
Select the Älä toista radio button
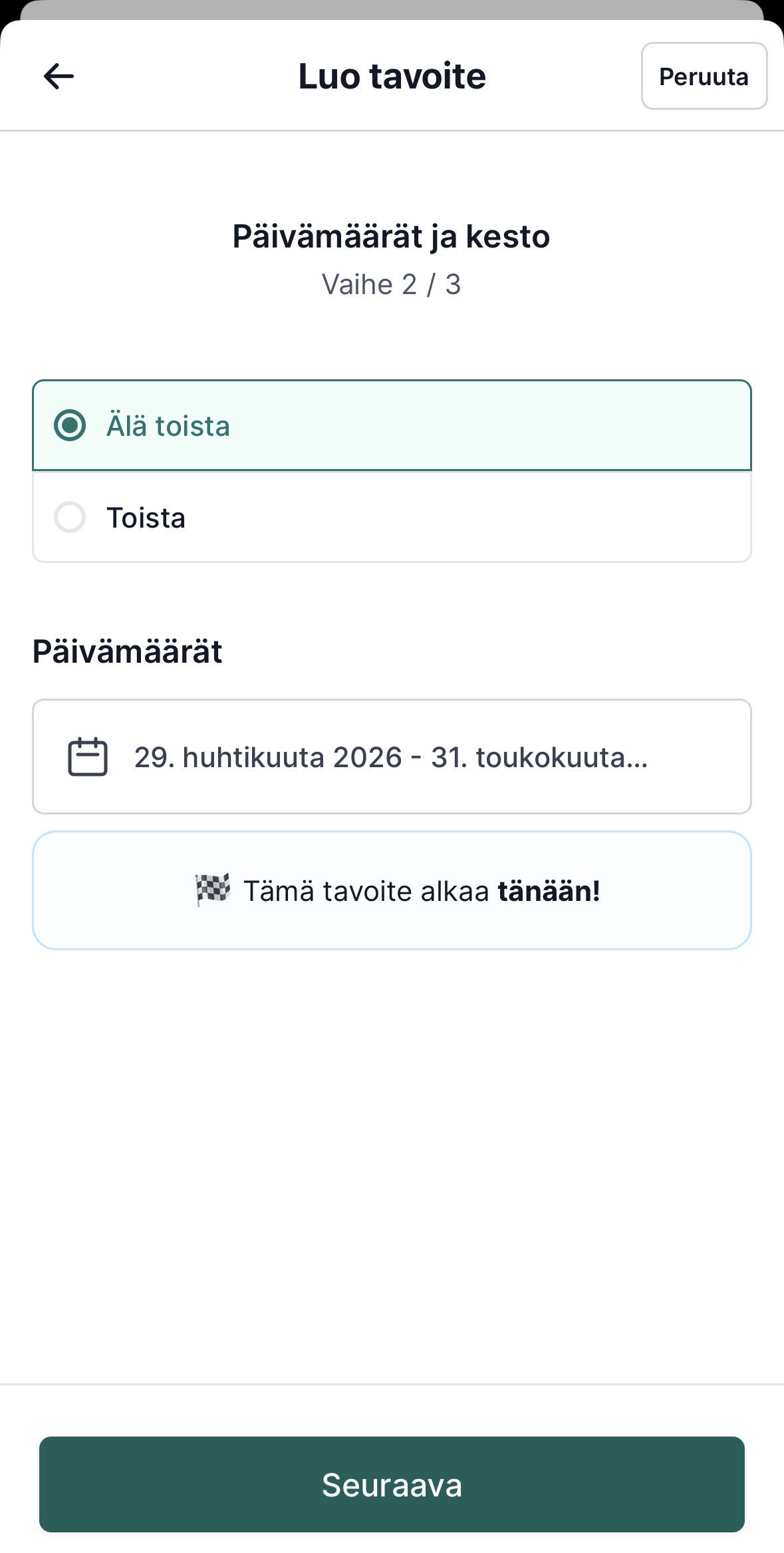click(70, 425)
